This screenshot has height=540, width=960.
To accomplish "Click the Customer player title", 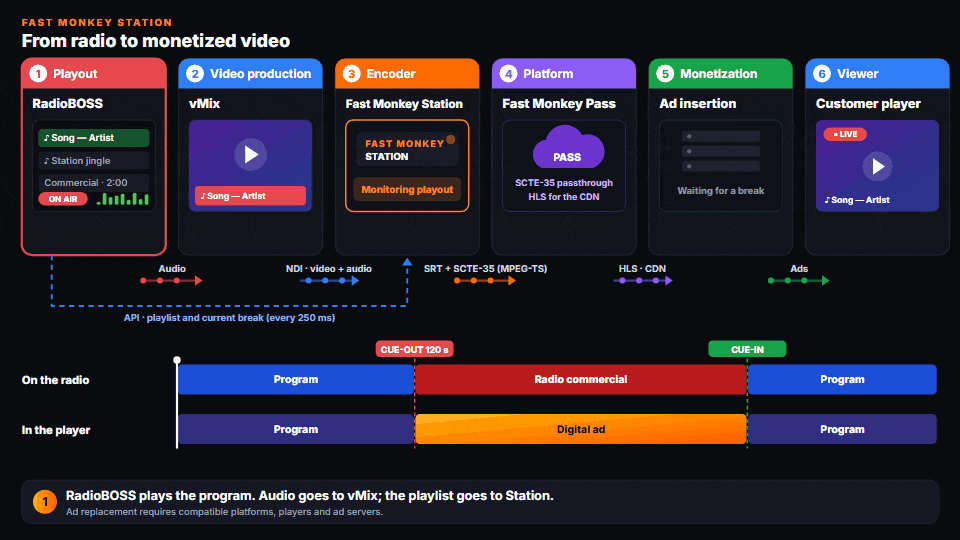I will 868,103.
